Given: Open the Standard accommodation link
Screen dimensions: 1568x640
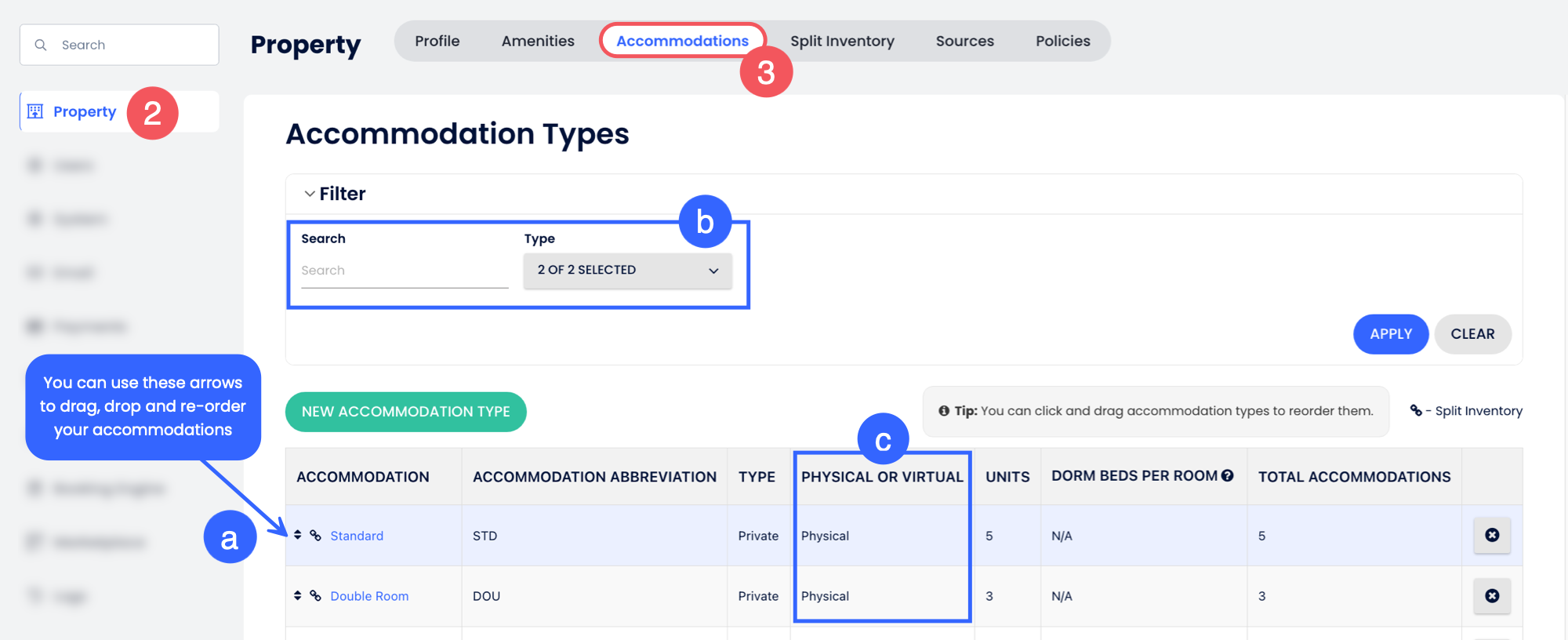Looking at the screenshot, I should (357, 536).
